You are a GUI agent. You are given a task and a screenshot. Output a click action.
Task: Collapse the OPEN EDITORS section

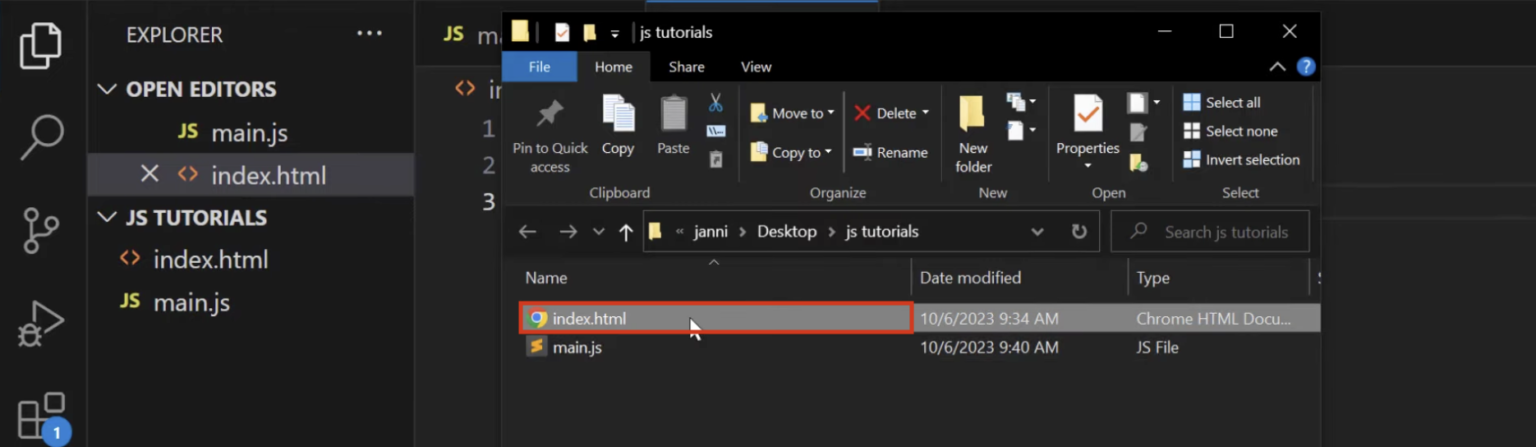click(x=107, y=89)
